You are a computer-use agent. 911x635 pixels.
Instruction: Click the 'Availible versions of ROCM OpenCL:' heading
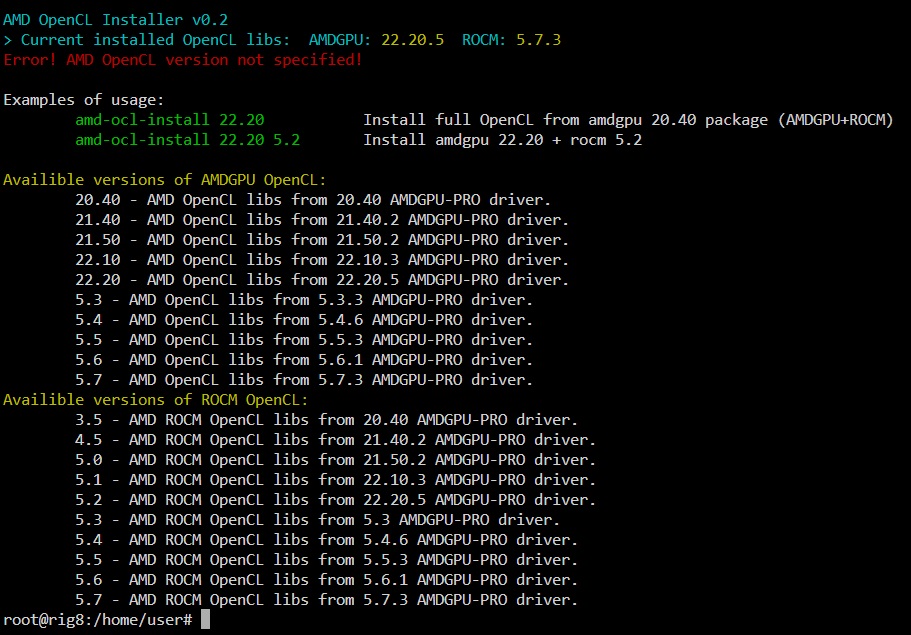coord(156,400)
